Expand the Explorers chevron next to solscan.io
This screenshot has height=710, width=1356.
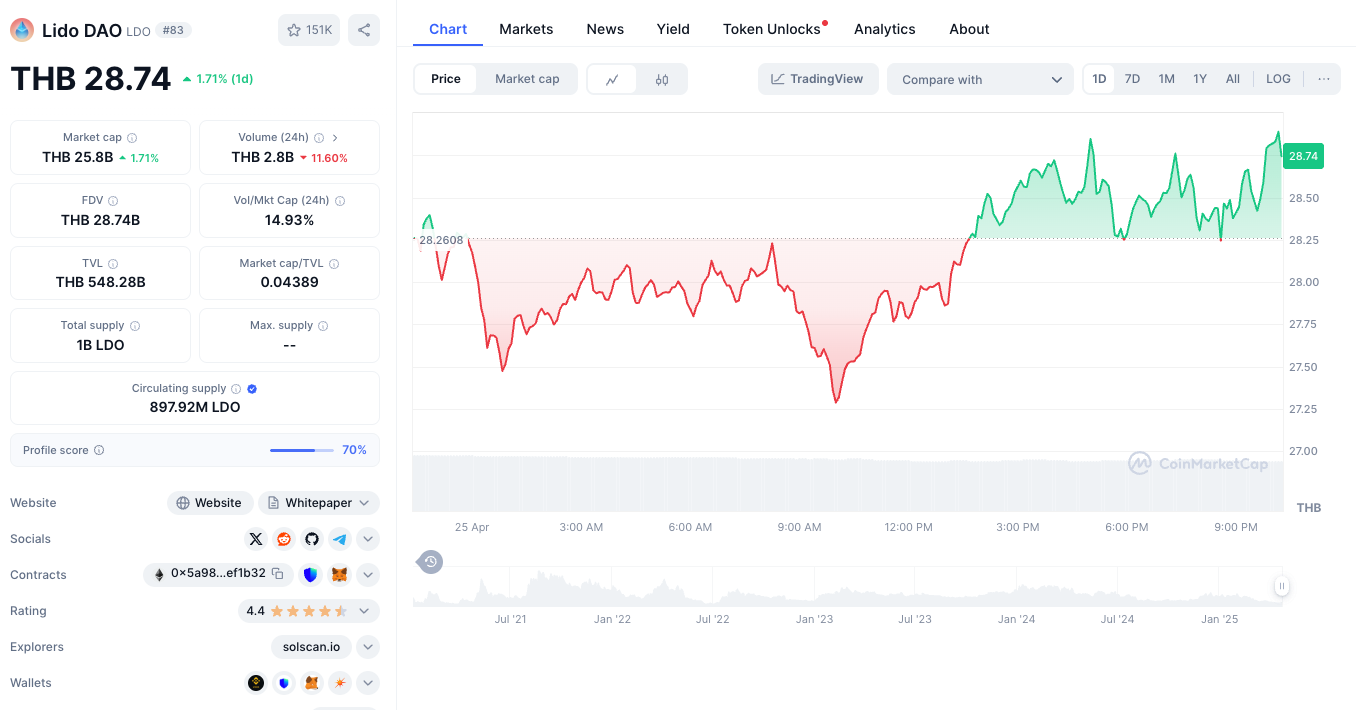(x=368, y=647)
